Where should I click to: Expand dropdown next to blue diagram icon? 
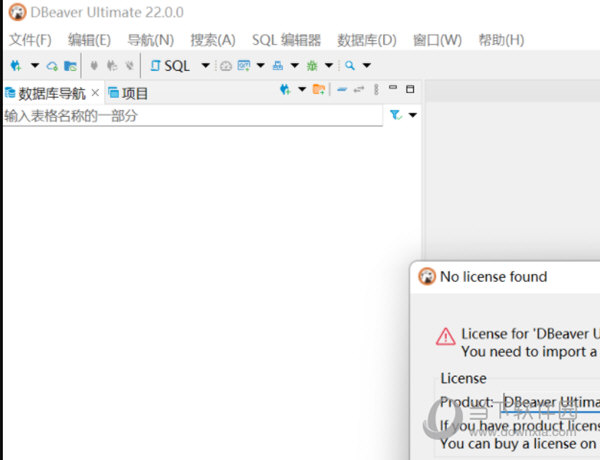(295, 65)
